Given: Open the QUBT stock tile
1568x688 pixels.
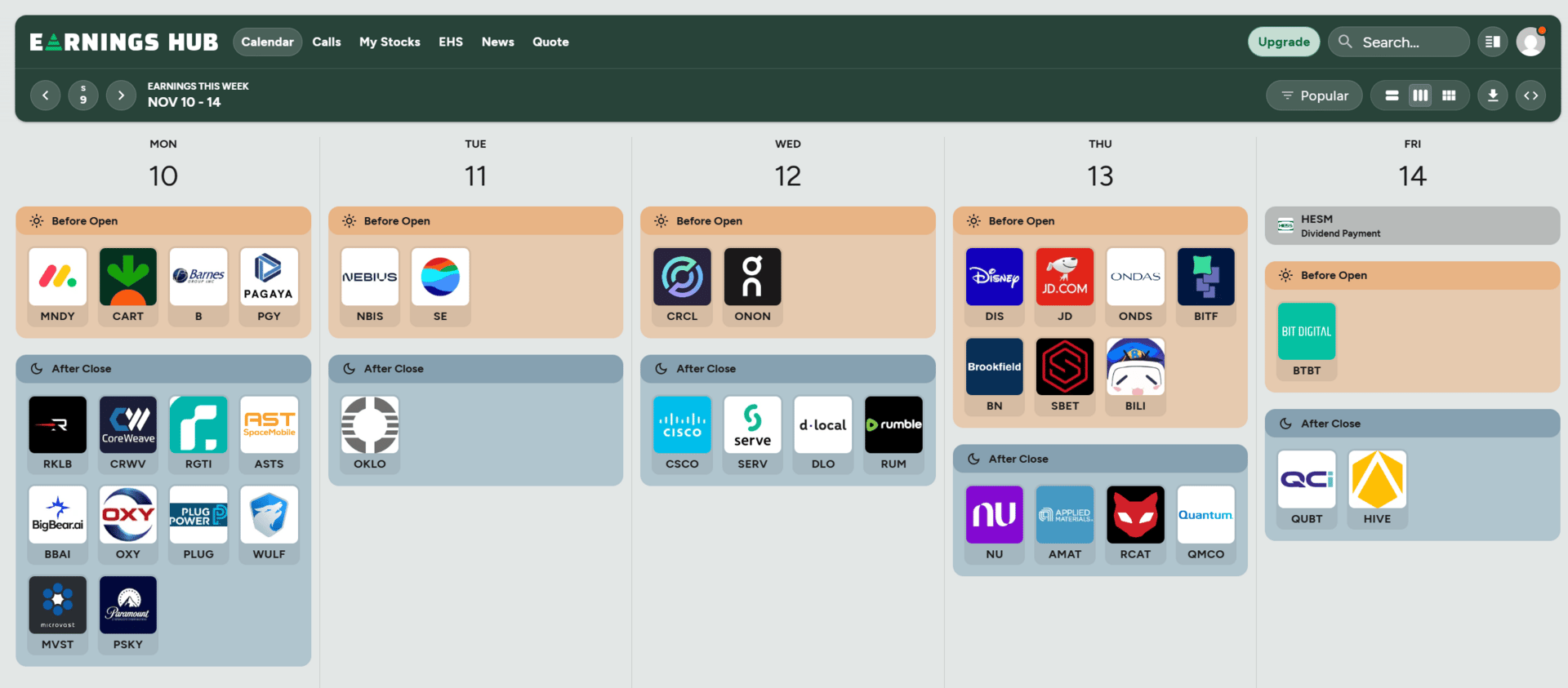Looking at the screenshot, I should 1307,490.
